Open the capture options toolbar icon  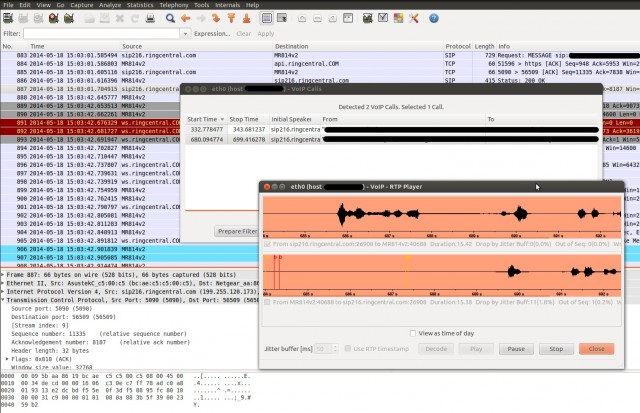[x=23, y=18]
